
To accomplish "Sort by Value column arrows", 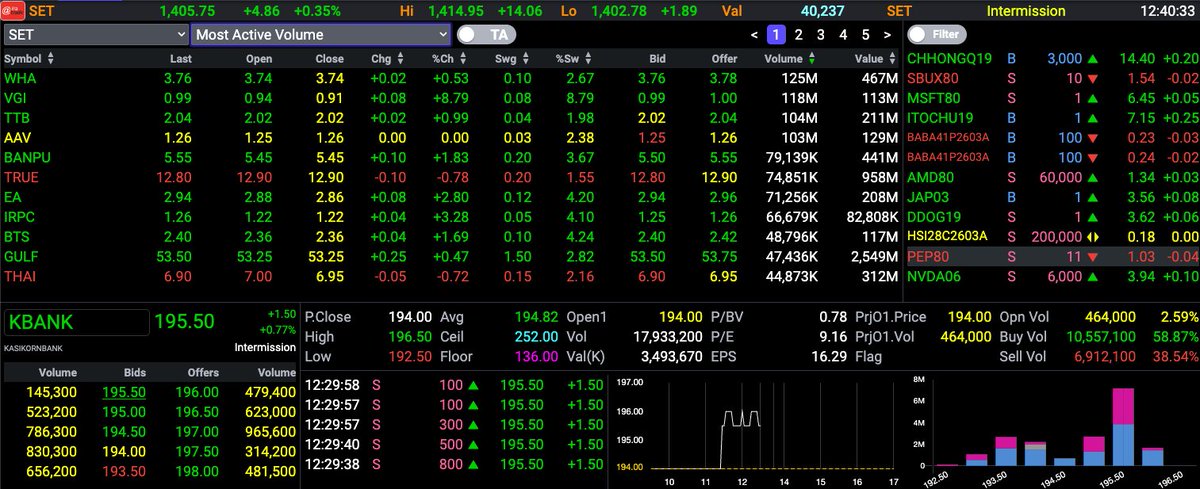I will point(893,59).
